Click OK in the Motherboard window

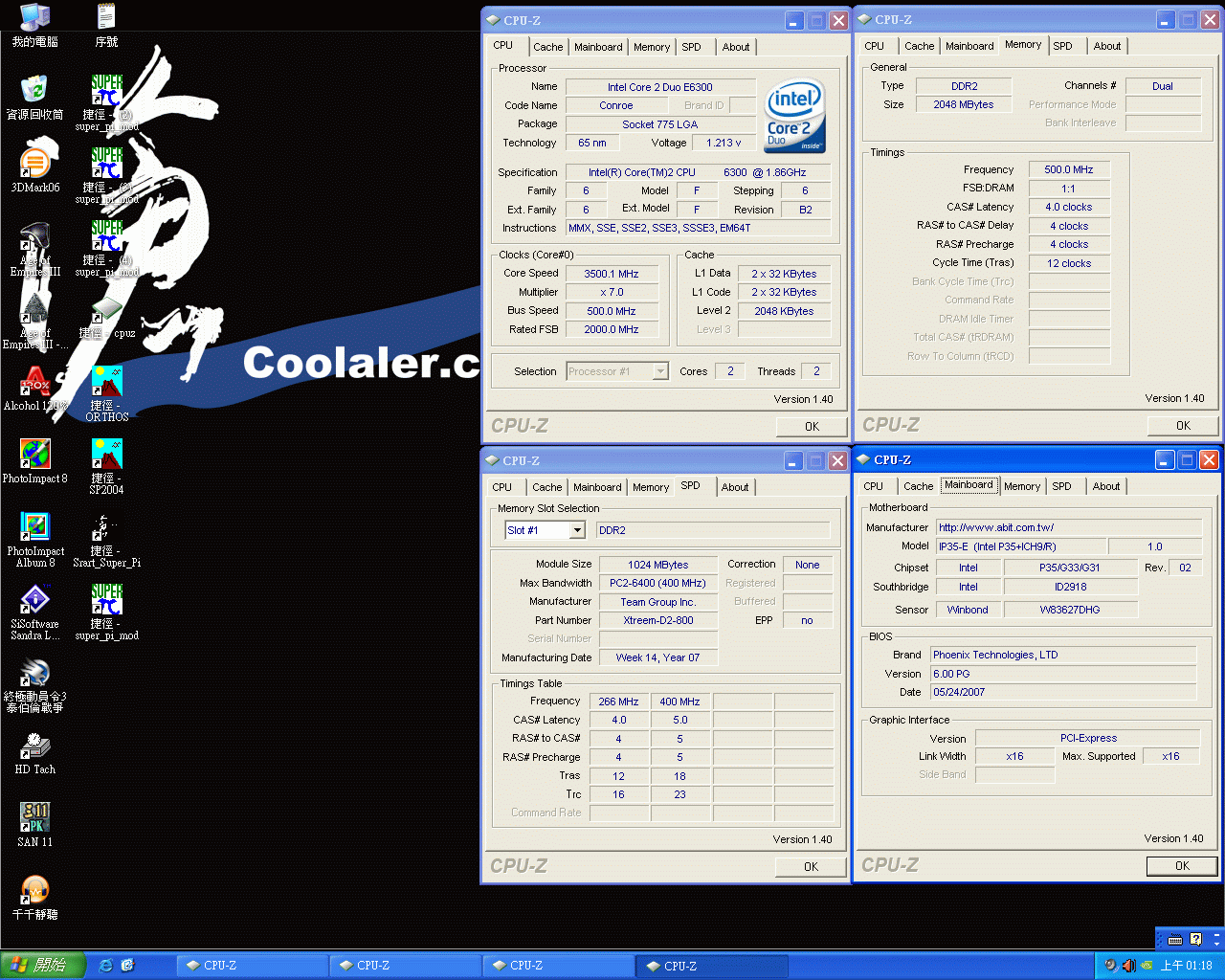point(1182,866)
